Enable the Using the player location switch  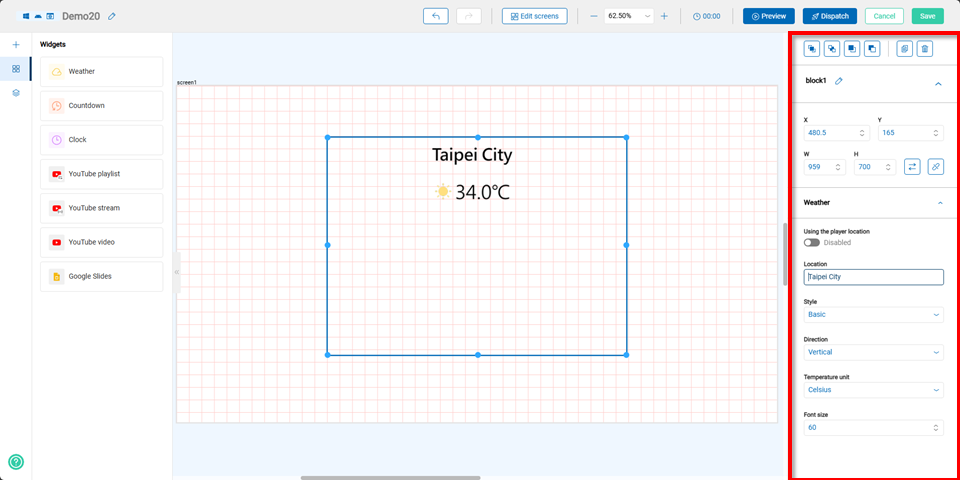coord(811,242)
